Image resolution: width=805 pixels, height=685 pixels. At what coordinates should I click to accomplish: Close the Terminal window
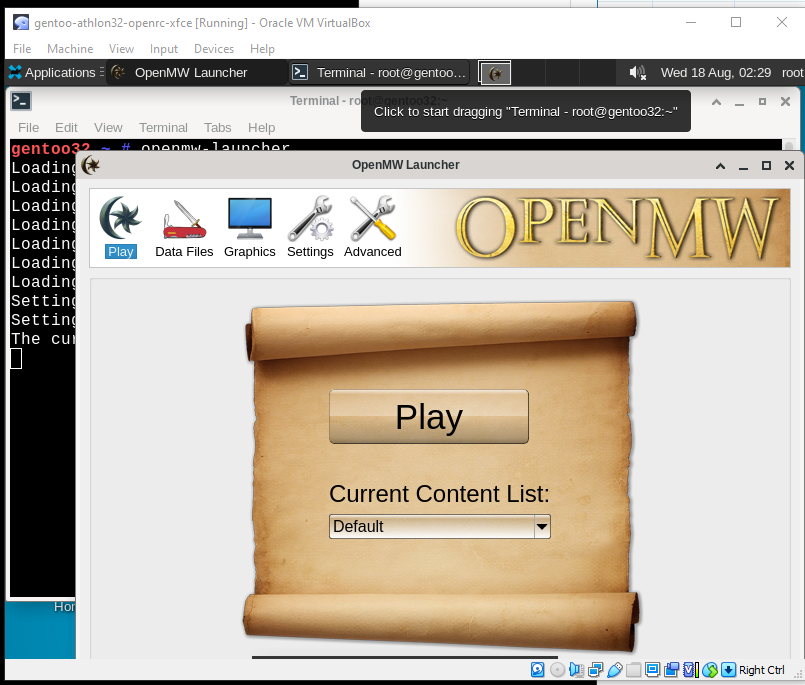tap(785, 102)
